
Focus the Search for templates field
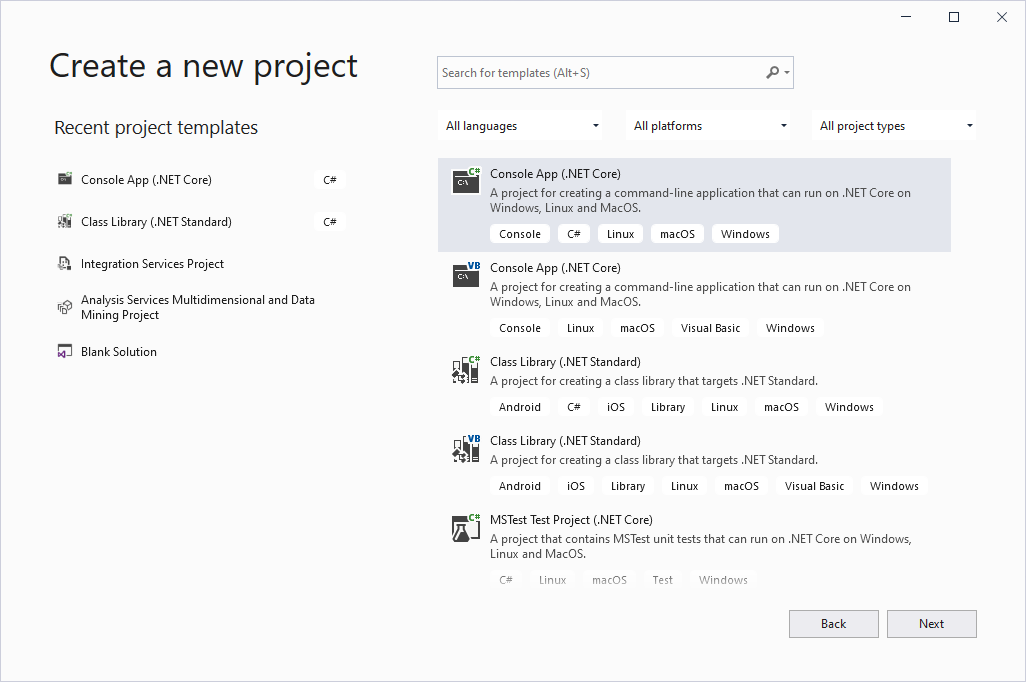tap(600, 73)
